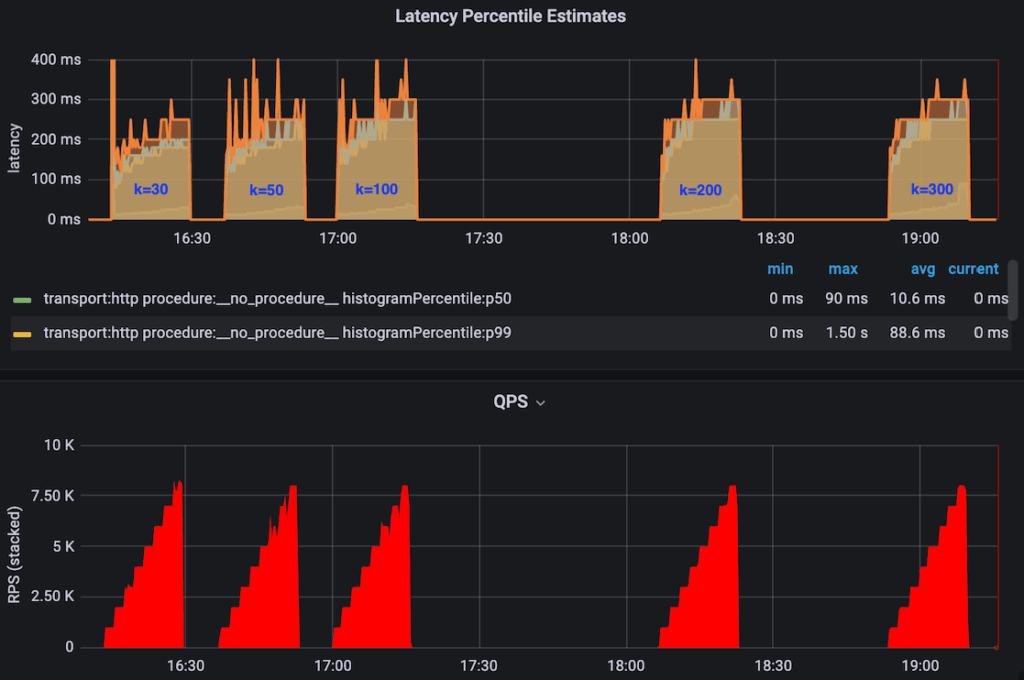Click the 400 ms y-axis label
The width and height of the screenshot is (1024, 680).
coord(60,59)
